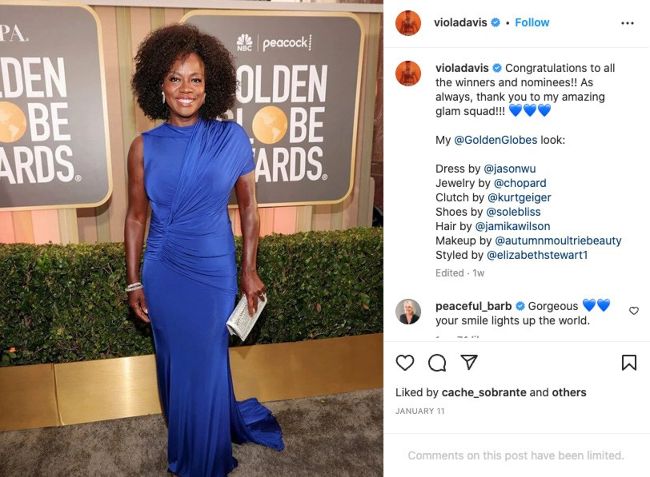Visit the @kurtgeiger clutch mention
The width and height of the screenshot is (650, 477).
click(519, 198)
